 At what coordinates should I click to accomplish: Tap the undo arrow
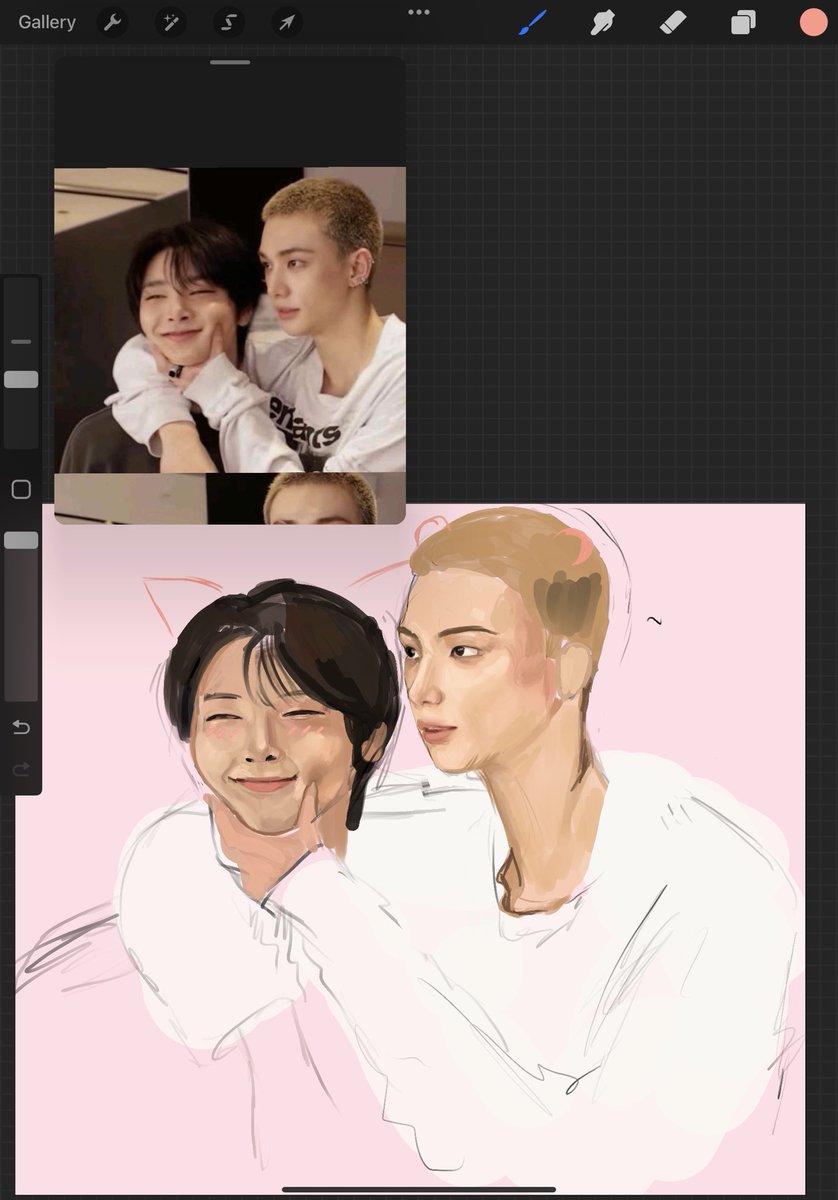[x=21, y=727]
